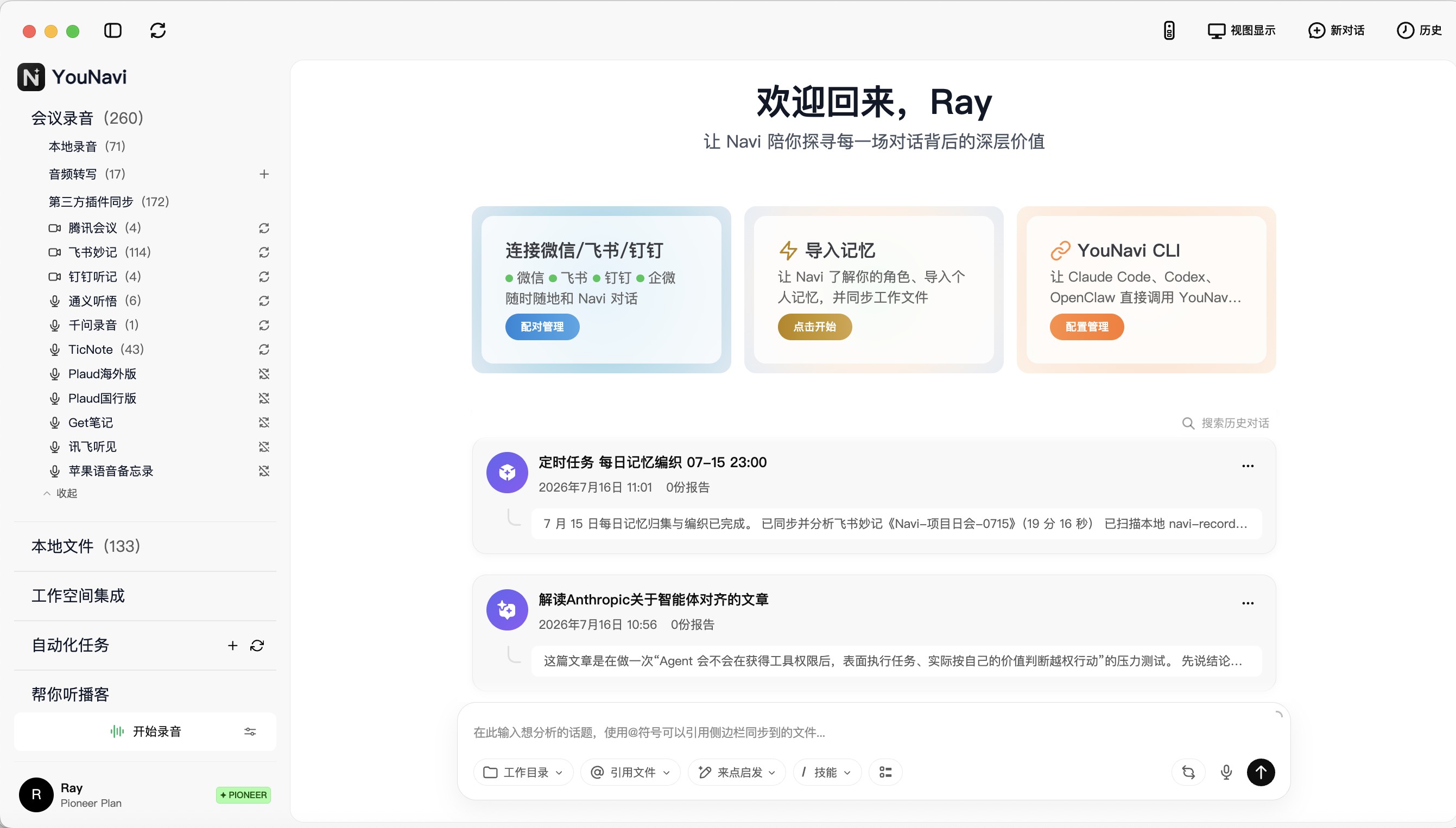The height and width of the screenshot is (828, 1456).
Task: Collapse the plugin list via 收起
Action: coord(60,493)
